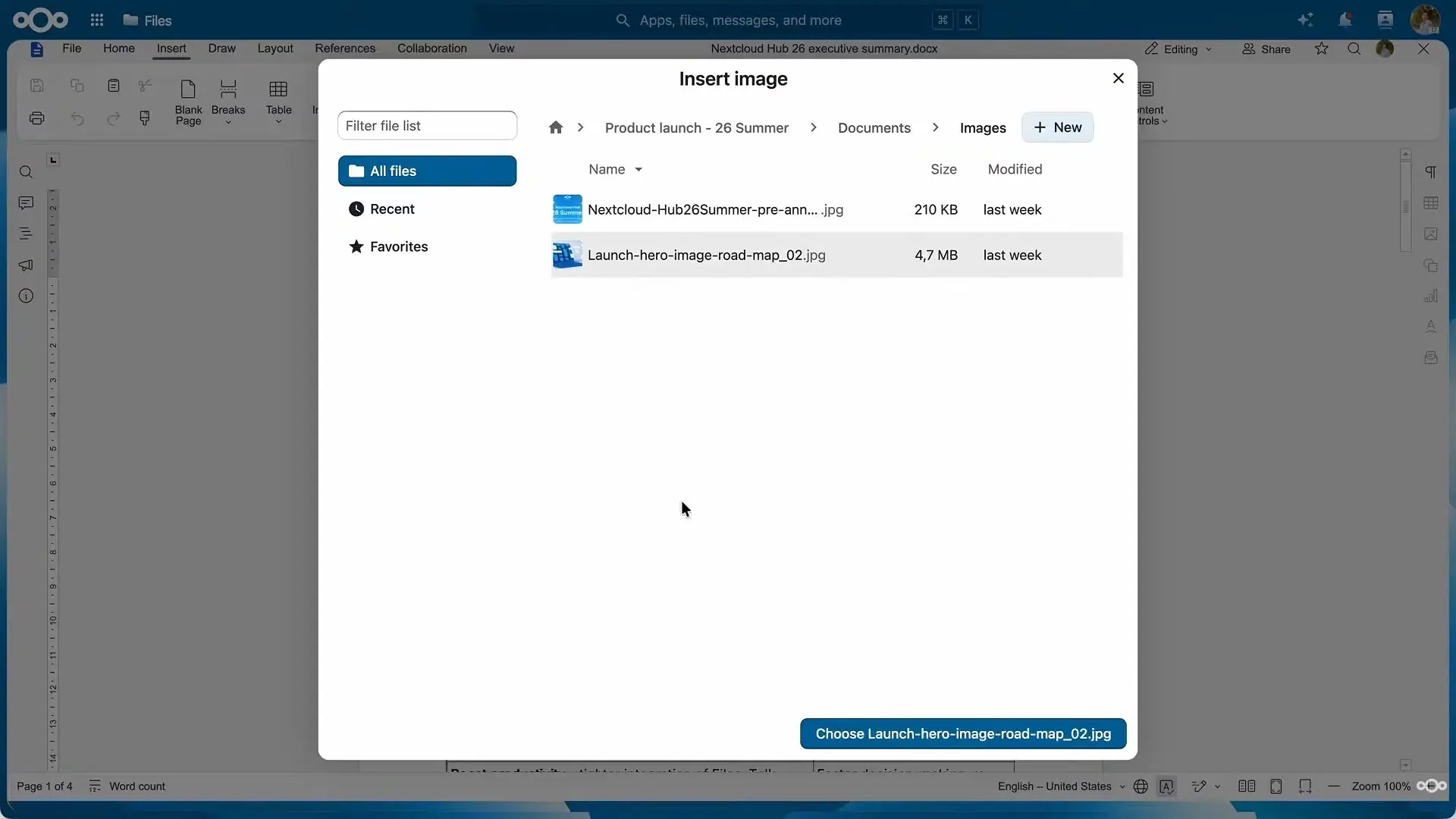Switch to the Layout tab
1456x819 pixels.
coord(275,49)
